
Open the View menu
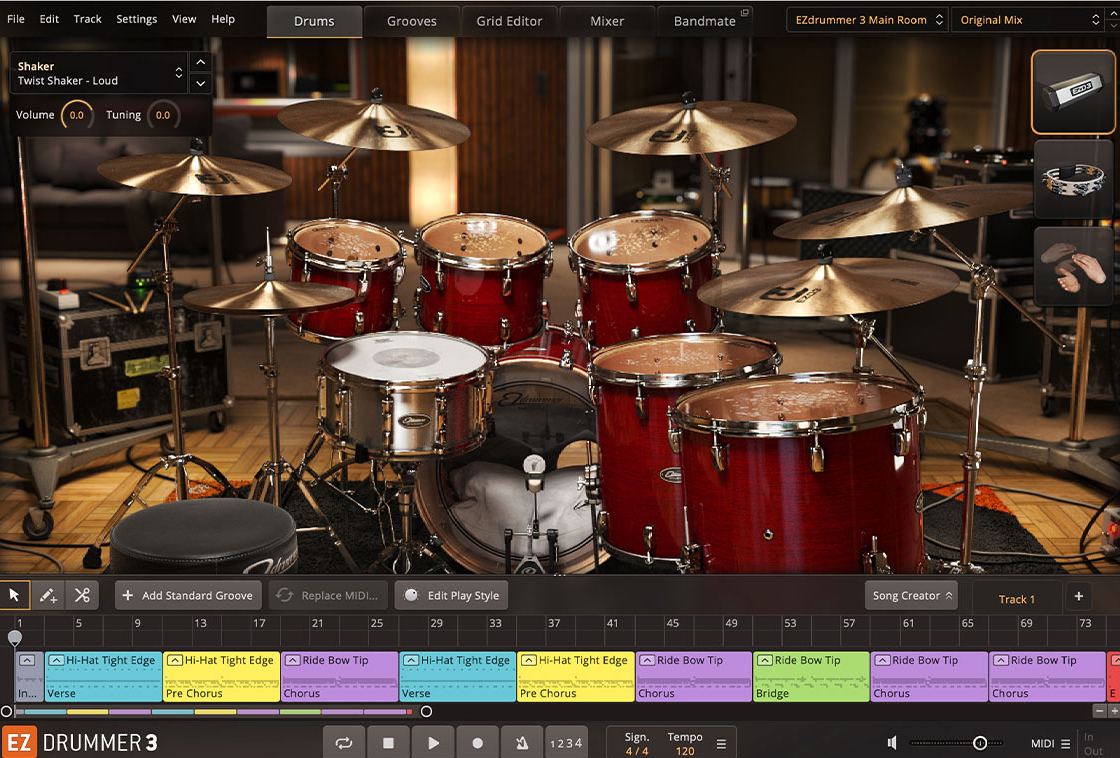(184, 19)
